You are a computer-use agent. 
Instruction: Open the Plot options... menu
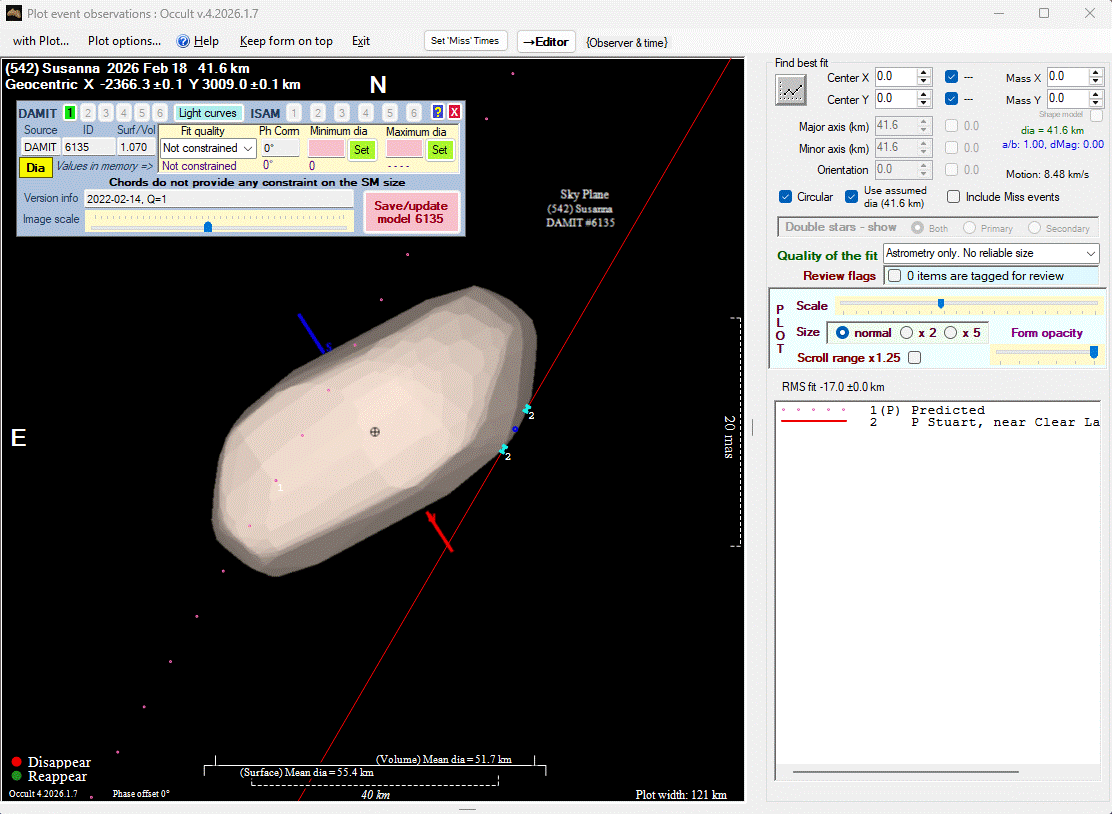[x=124, y=41]
